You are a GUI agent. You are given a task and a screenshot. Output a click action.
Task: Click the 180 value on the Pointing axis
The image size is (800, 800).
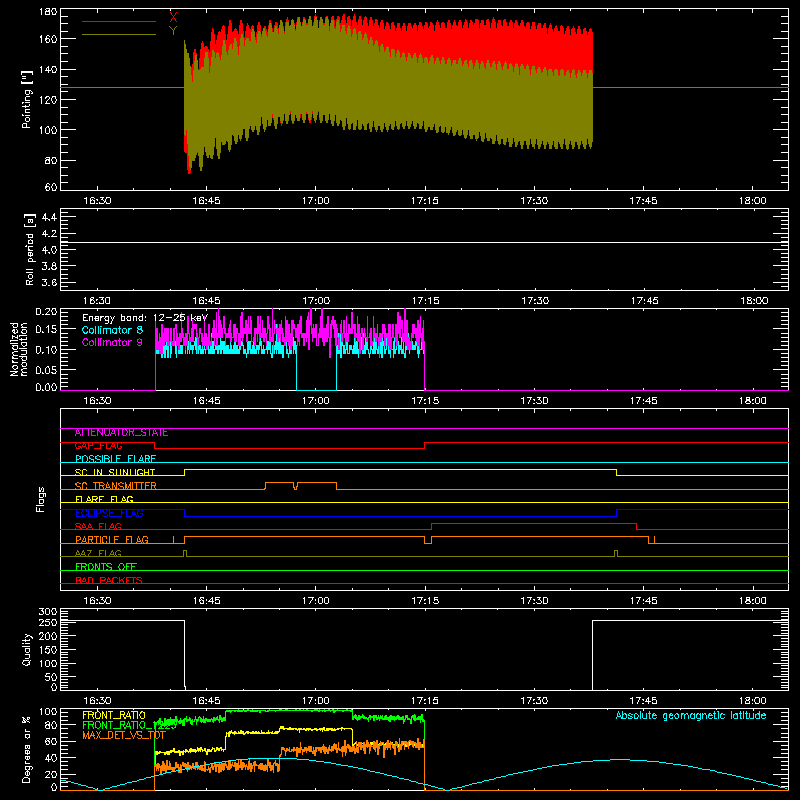coord(48,12)
